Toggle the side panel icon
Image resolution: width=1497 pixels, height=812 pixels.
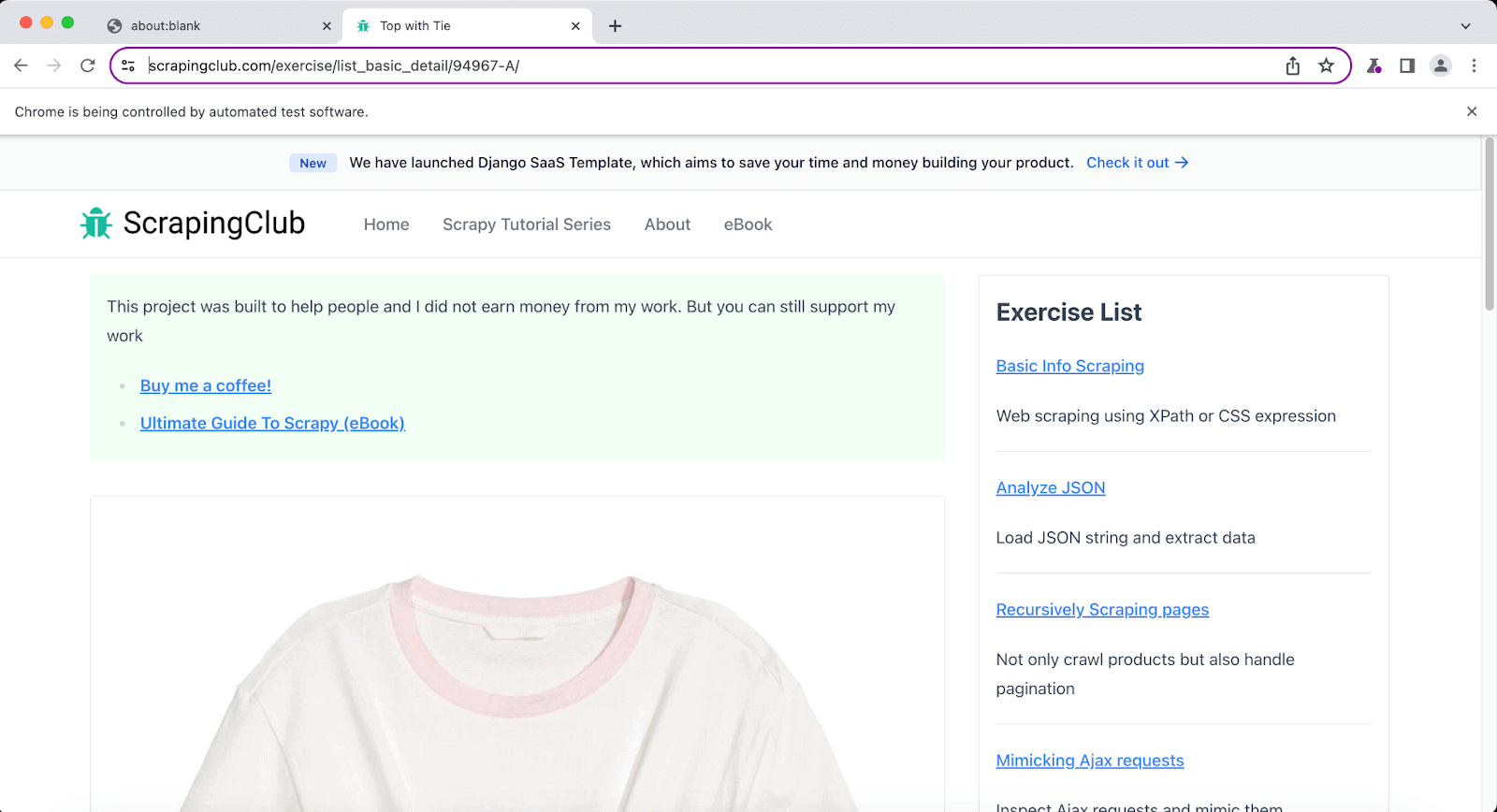pos(1407,65)
